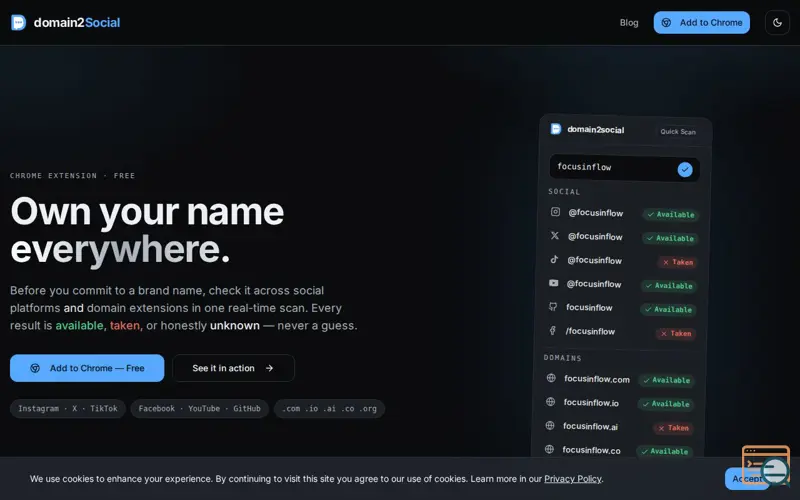Open the Privacy Policy link

572,479
